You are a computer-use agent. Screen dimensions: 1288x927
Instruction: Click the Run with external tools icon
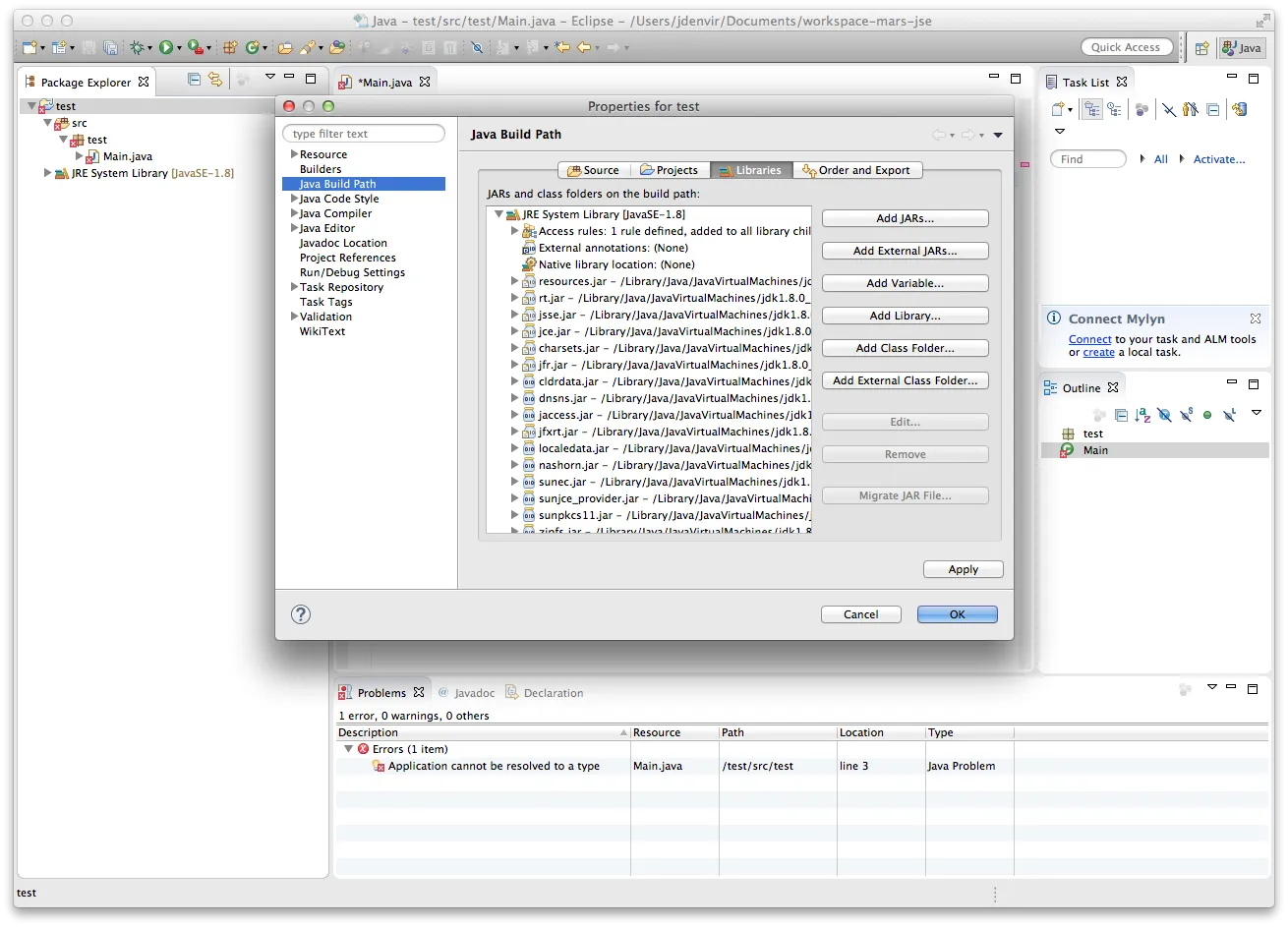tap(195, 47)
